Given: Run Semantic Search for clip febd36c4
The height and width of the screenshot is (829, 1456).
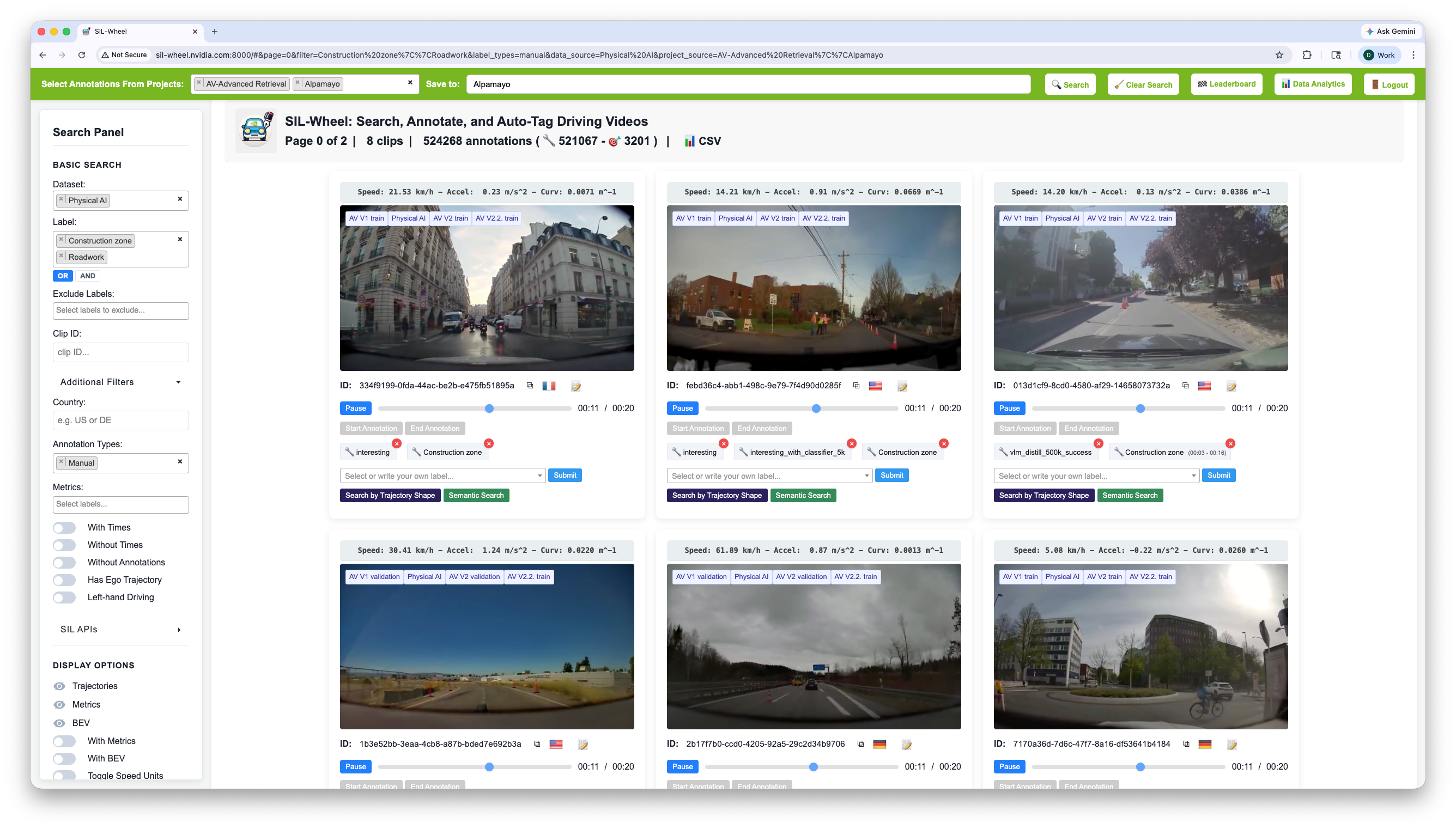Looking at the screenshot, I should (x=803, y=495).
